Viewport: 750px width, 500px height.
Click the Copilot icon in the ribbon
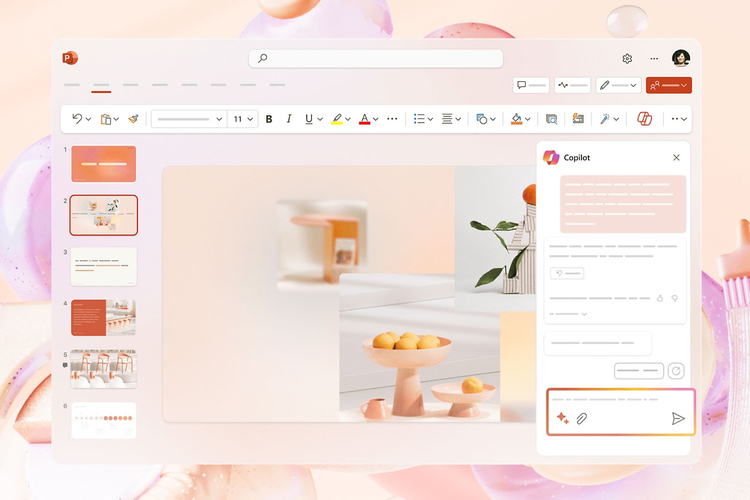[x=645, y=119]
